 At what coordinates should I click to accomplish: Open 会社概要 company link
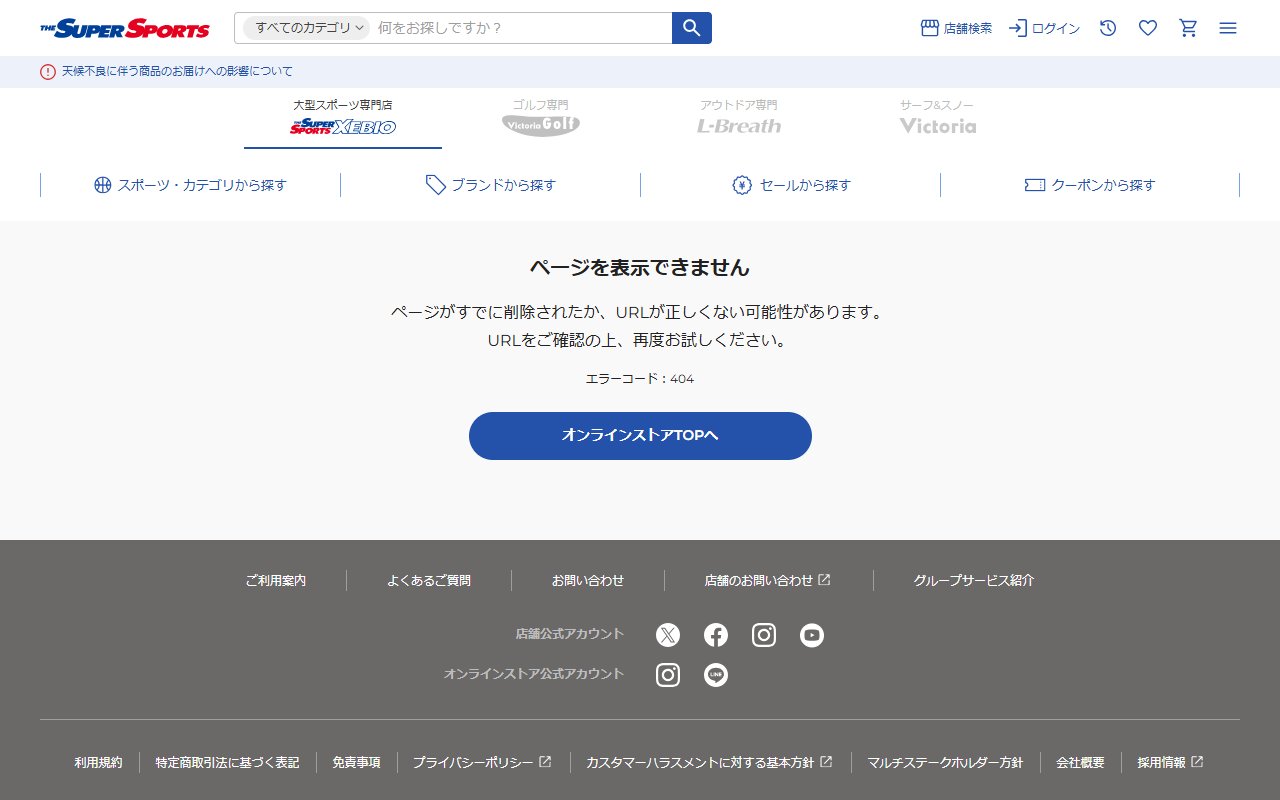[x=1080, y=762]
